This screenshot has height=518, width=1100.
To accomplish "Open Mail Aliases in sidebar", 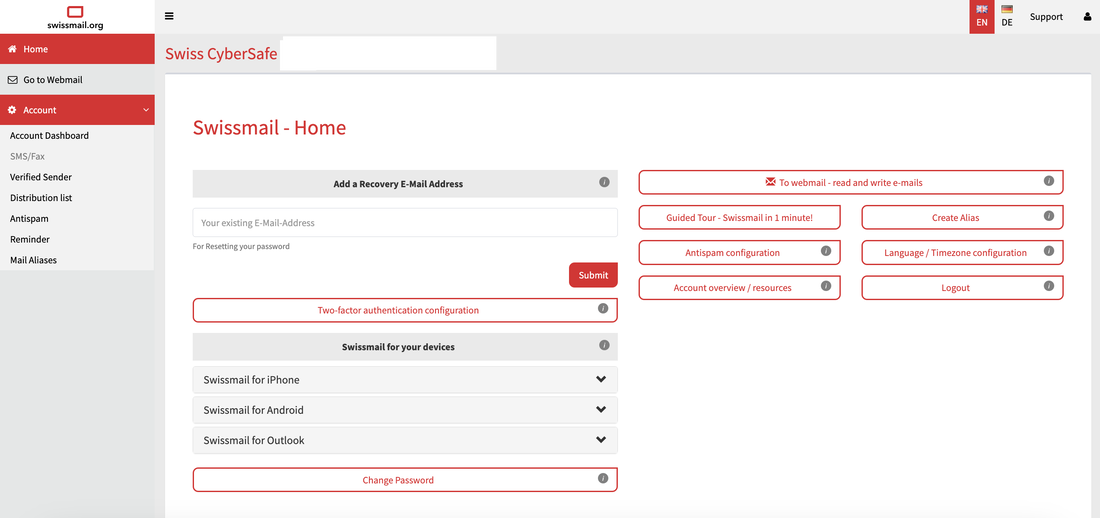I will pos(33,260).
